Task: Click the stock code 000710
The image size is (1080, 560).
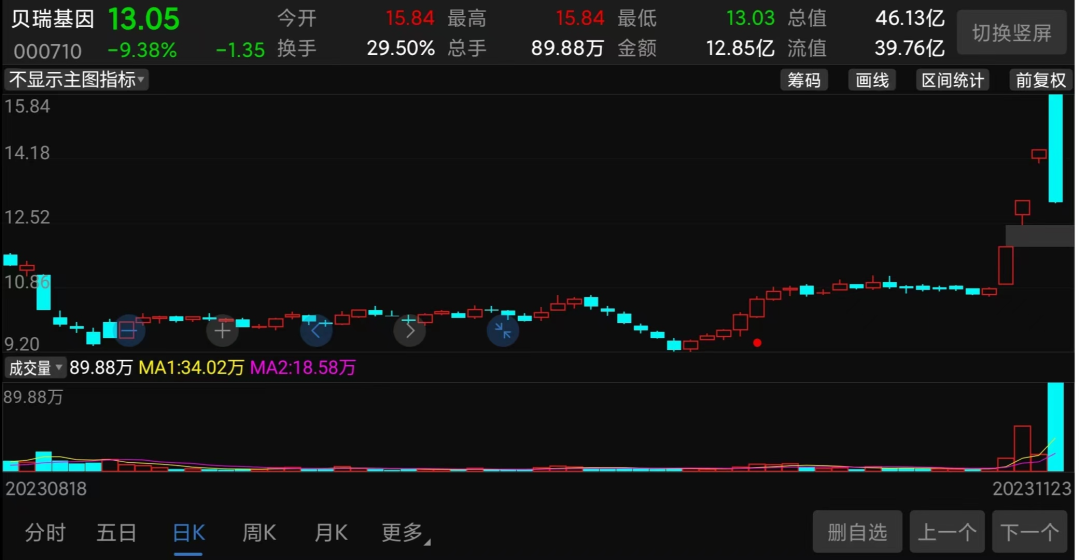Action: 48,51
